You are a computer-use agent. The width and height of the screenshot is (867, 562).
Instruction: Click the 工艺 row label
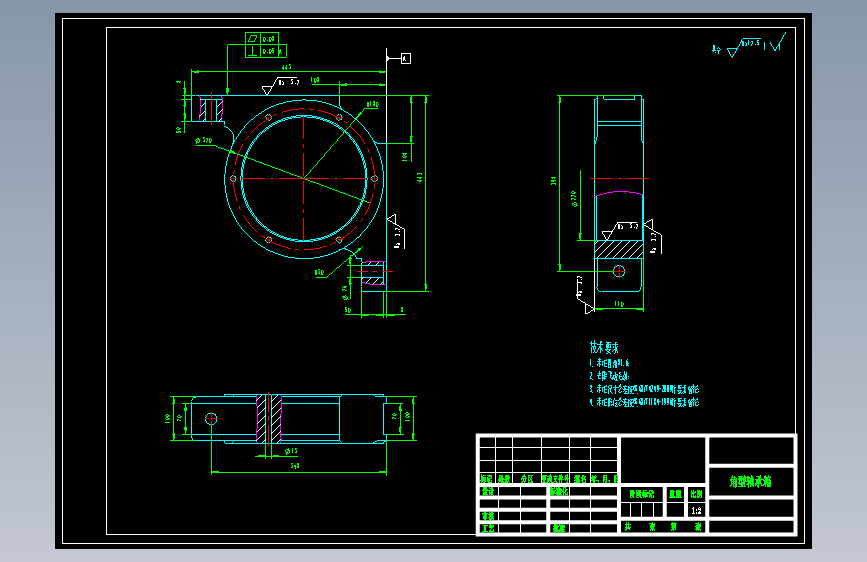[x=488, y=528]
